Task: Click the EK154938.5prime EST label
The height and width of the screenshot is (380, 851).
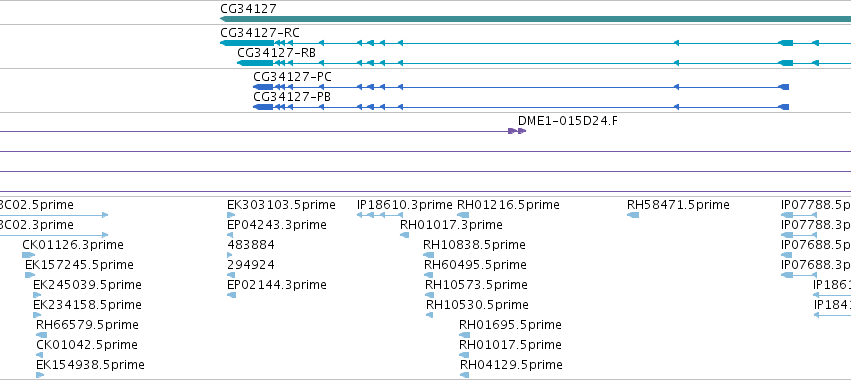Action: coord(90,364)
